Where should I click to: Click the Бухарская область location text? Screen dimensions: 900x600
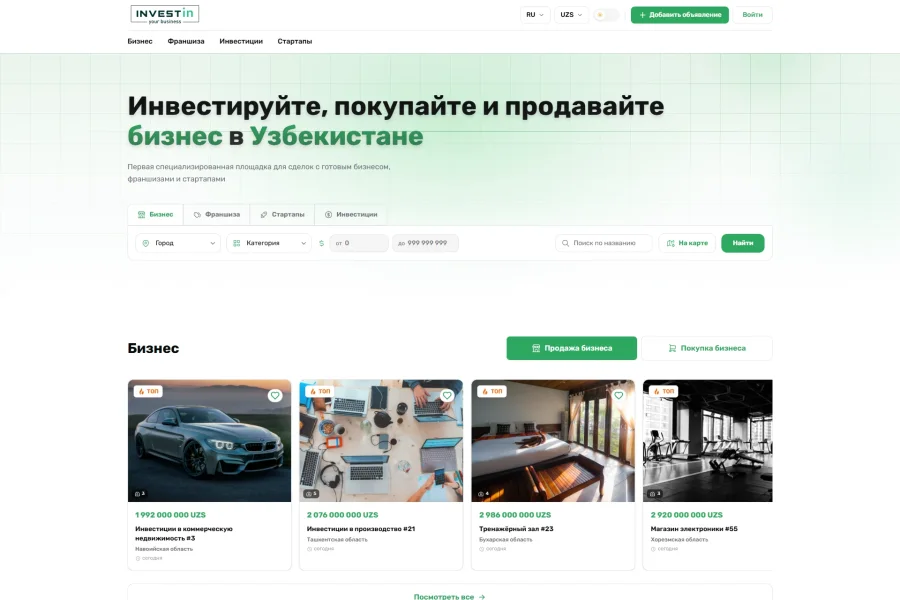point(505,540)
